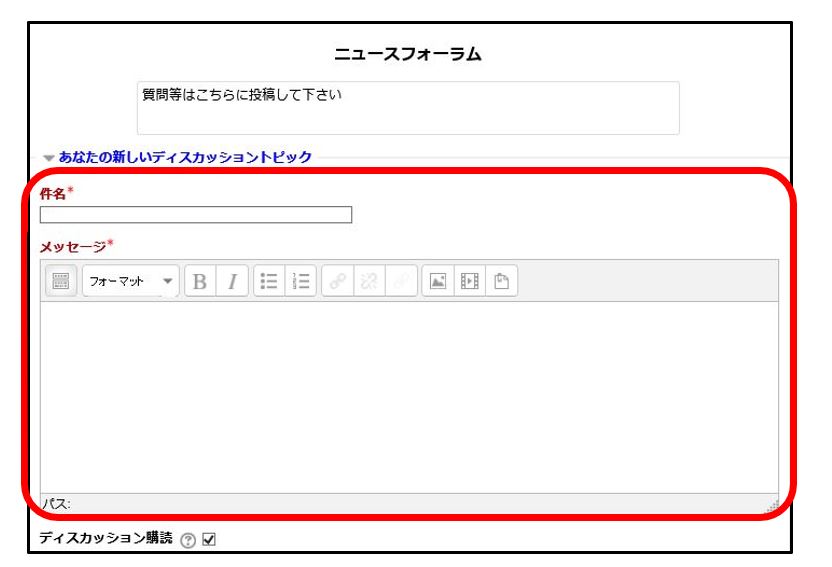Click the ニュースフォーラム heading
Image resolution: width=832 pixels, height=567 pixels.
click(x=408, y=55)
